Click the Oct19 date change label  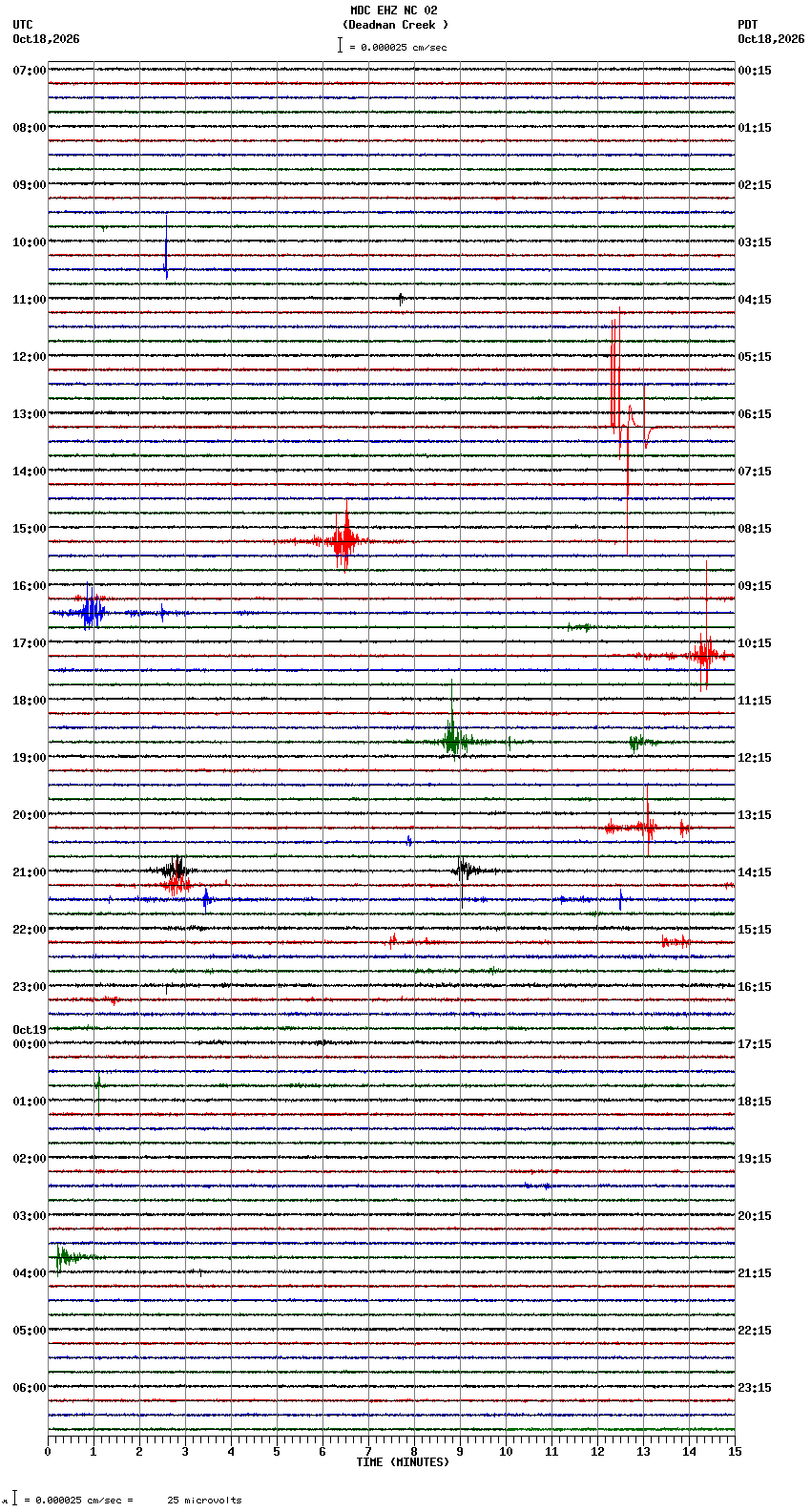(x=30, y=1030)
